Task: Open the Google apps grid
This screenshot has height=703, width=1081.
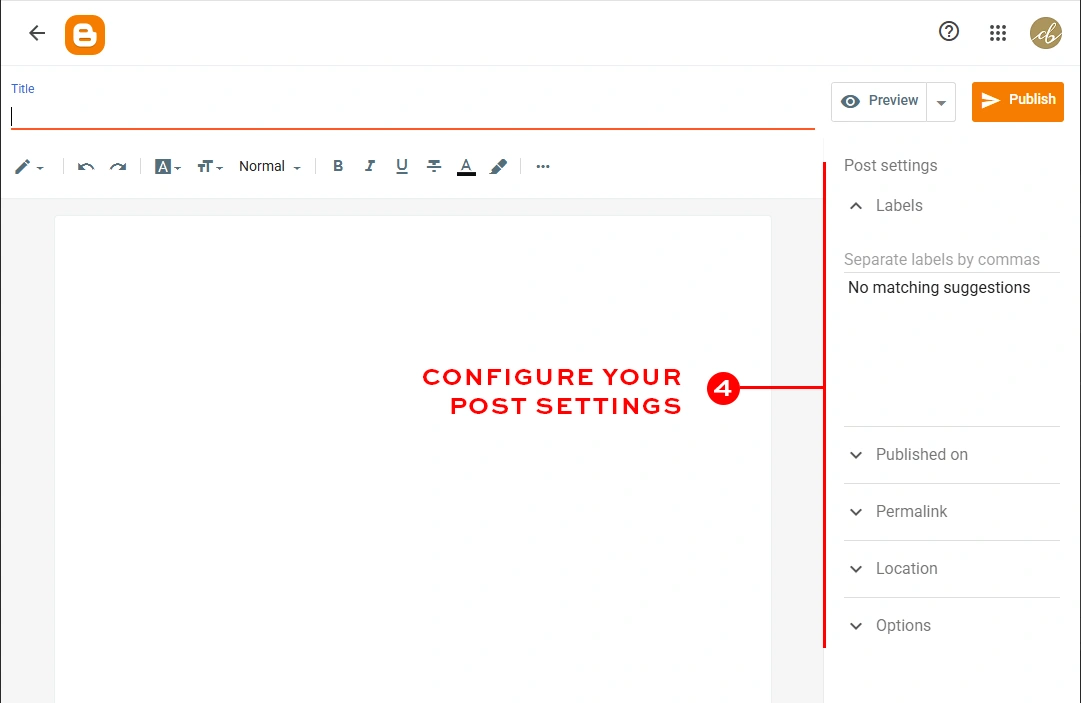Action: coord(998,32)
